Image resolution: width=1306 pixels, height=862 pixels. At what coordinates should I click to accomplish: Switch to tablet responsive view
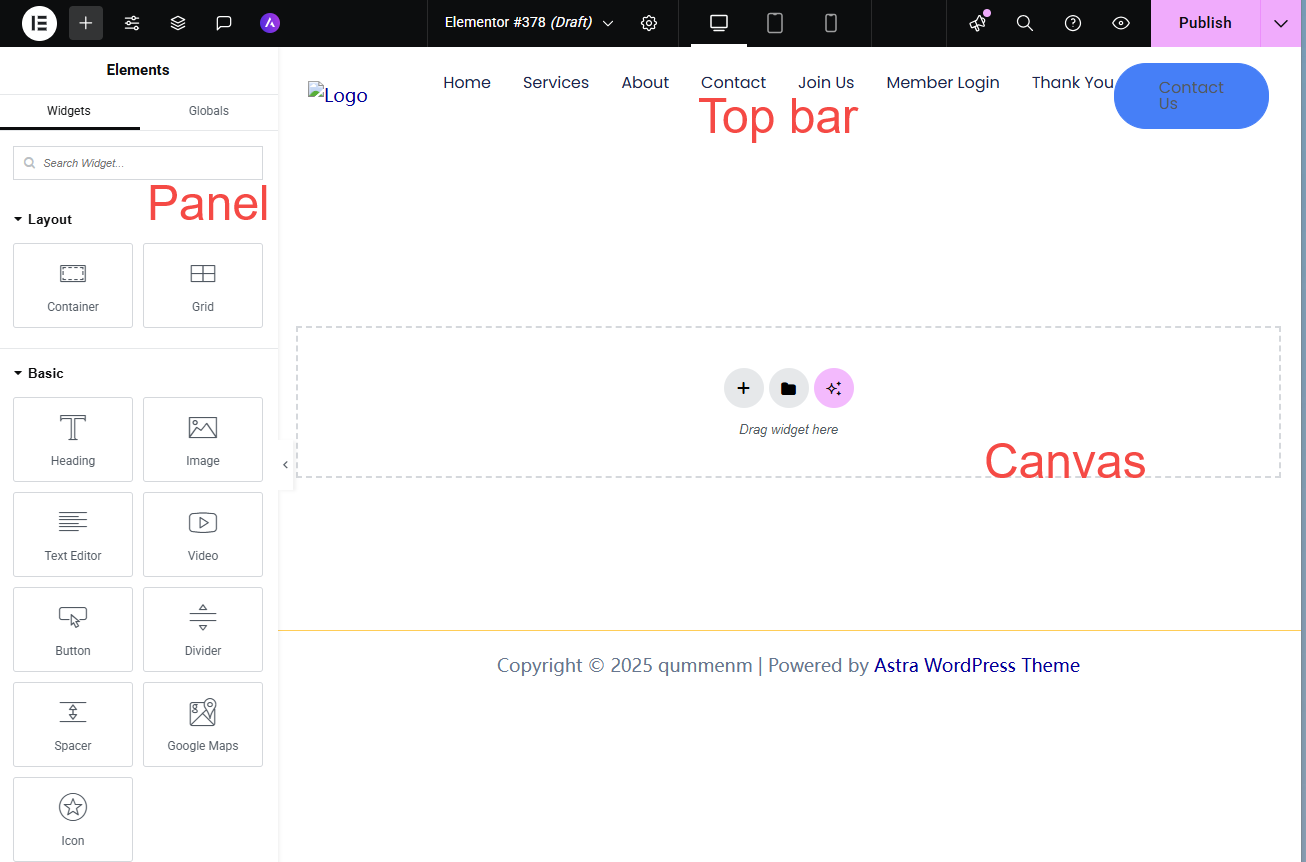coord(775,23)
